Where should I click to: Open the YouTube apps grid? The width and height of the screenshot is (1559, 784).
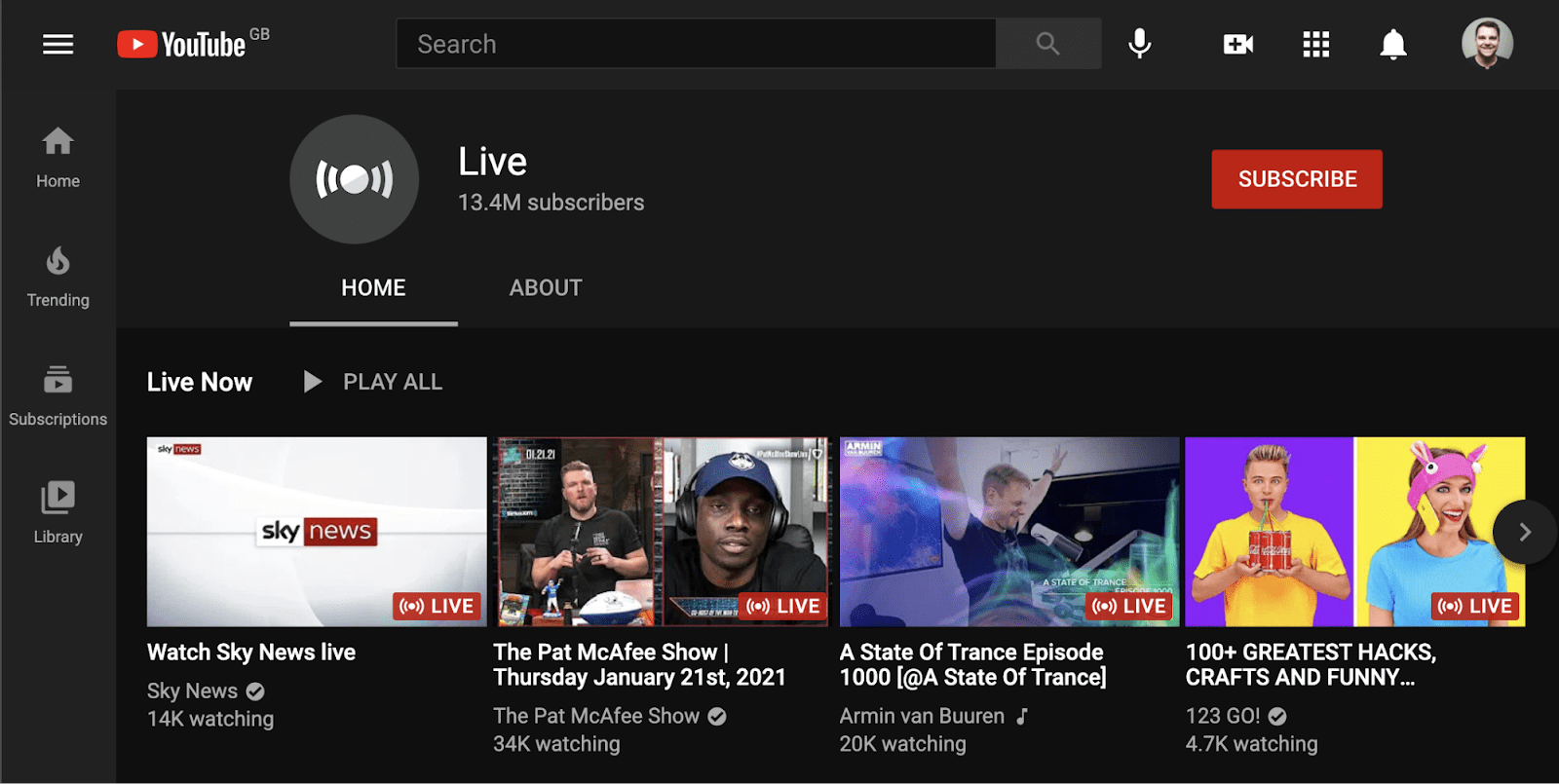pos(1315,44)
